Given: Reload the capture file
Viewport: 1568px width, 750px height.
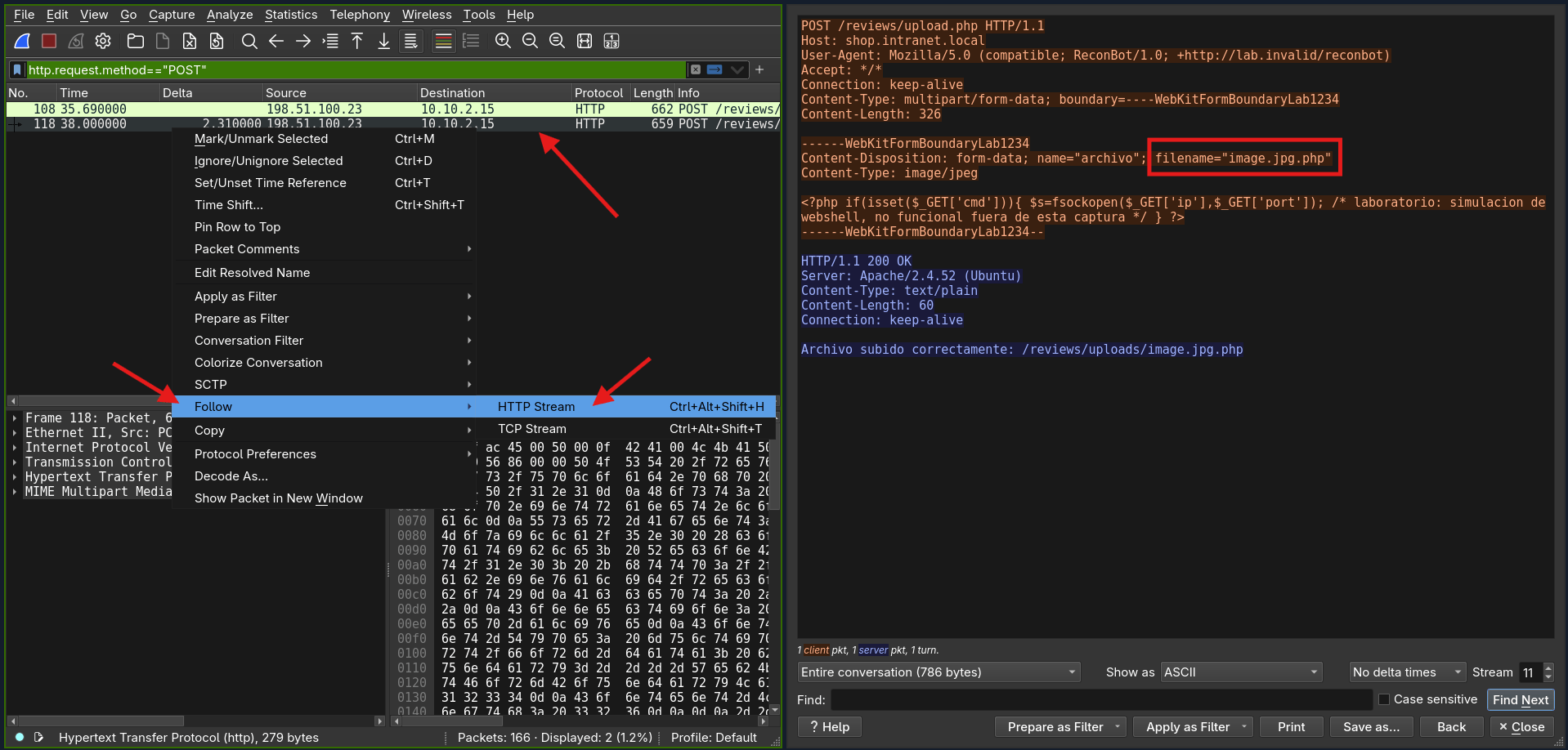Looking at the screenshot, I should tap(217, 41).
